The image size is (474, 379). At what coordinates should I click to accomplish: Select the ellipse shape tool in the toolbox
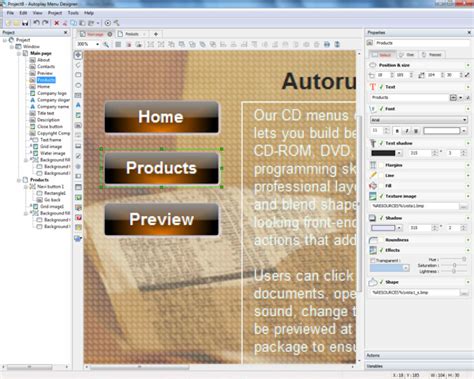tap(78, 85)
